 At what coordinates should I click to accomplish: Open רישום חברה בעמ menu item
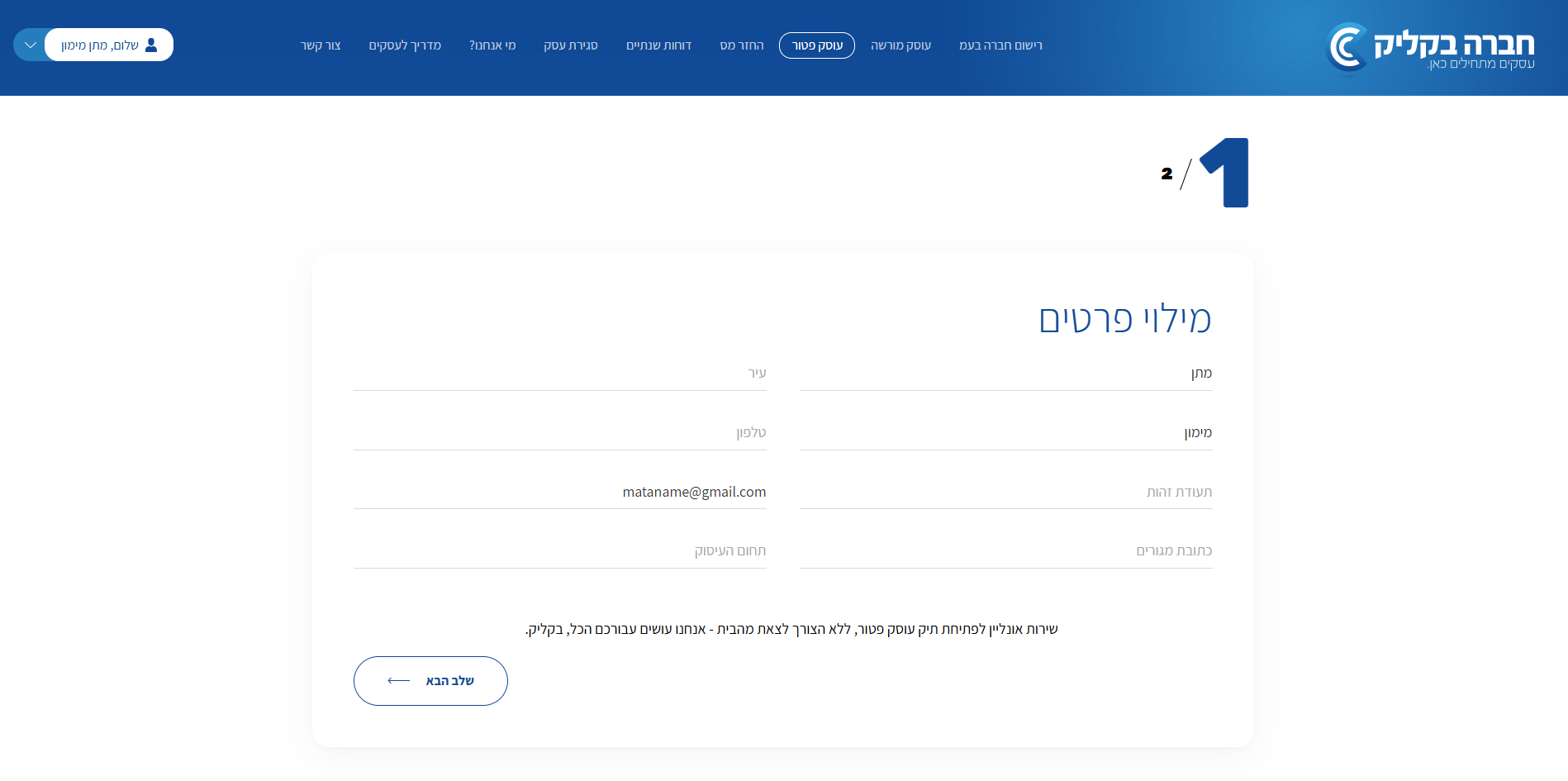pyautogui.click(x=1000, y=45)
